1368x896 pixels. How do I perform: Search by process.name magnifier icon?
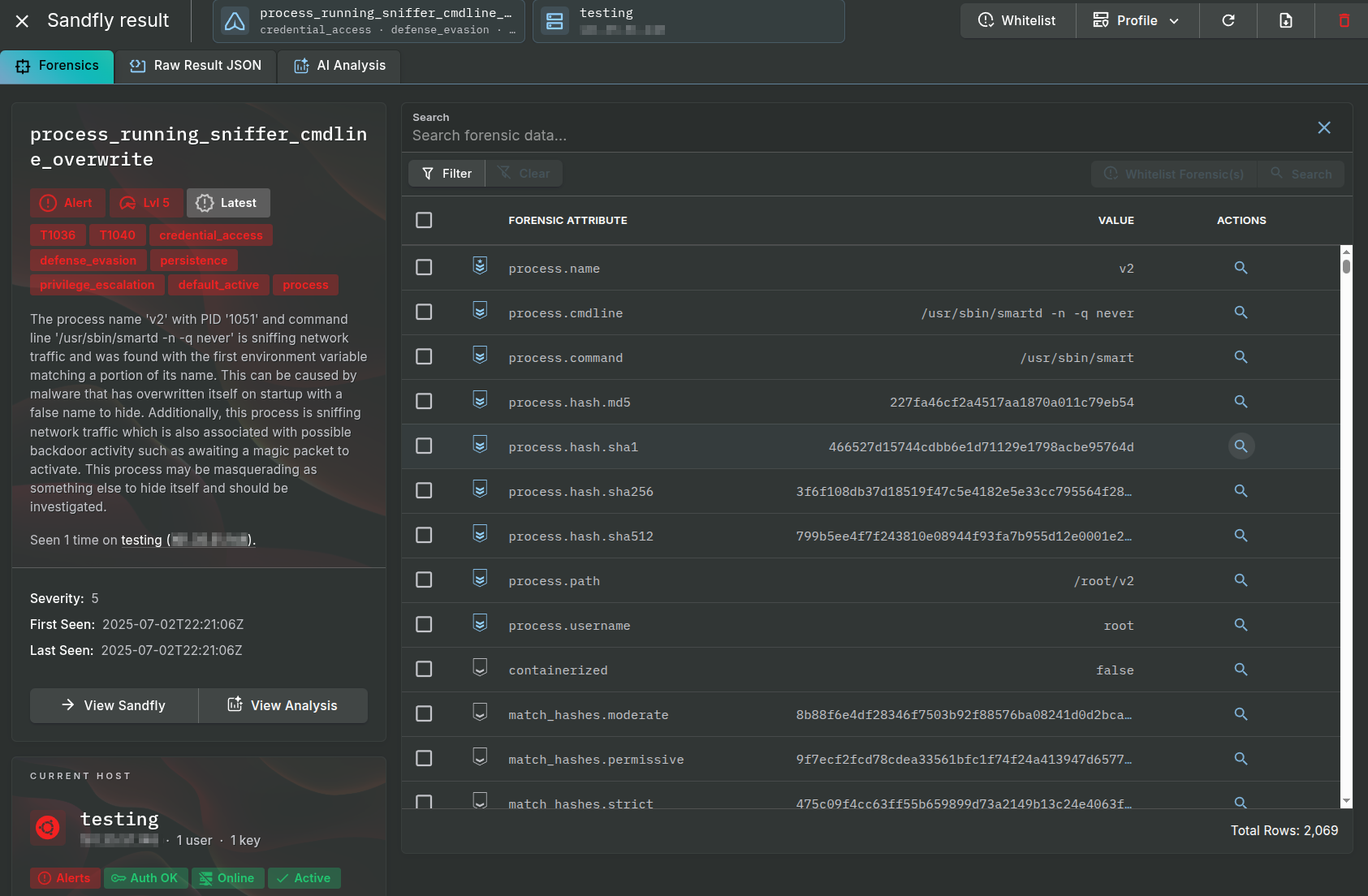1241,268
